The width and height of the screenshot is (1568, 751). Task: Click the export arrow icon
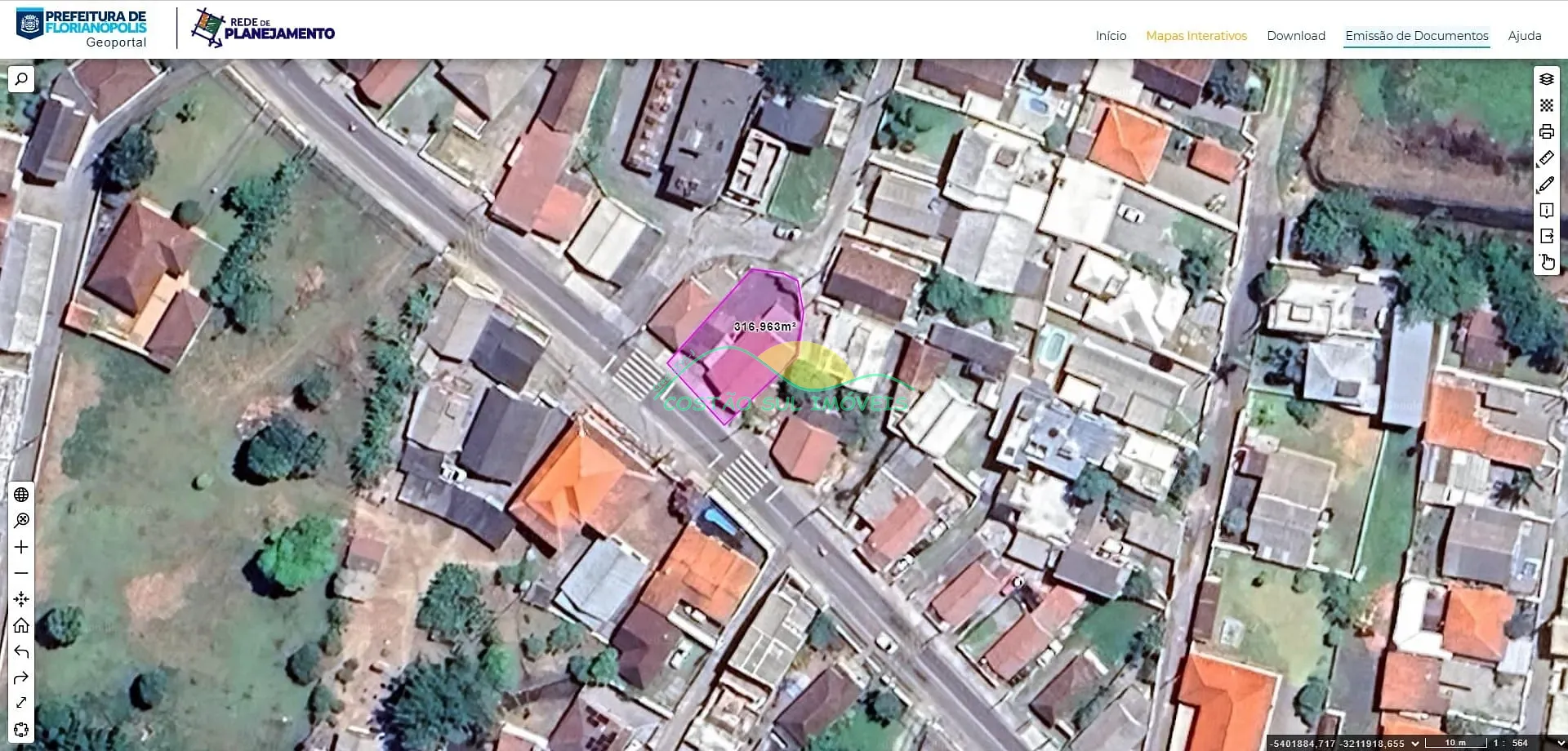[1546, 237]
